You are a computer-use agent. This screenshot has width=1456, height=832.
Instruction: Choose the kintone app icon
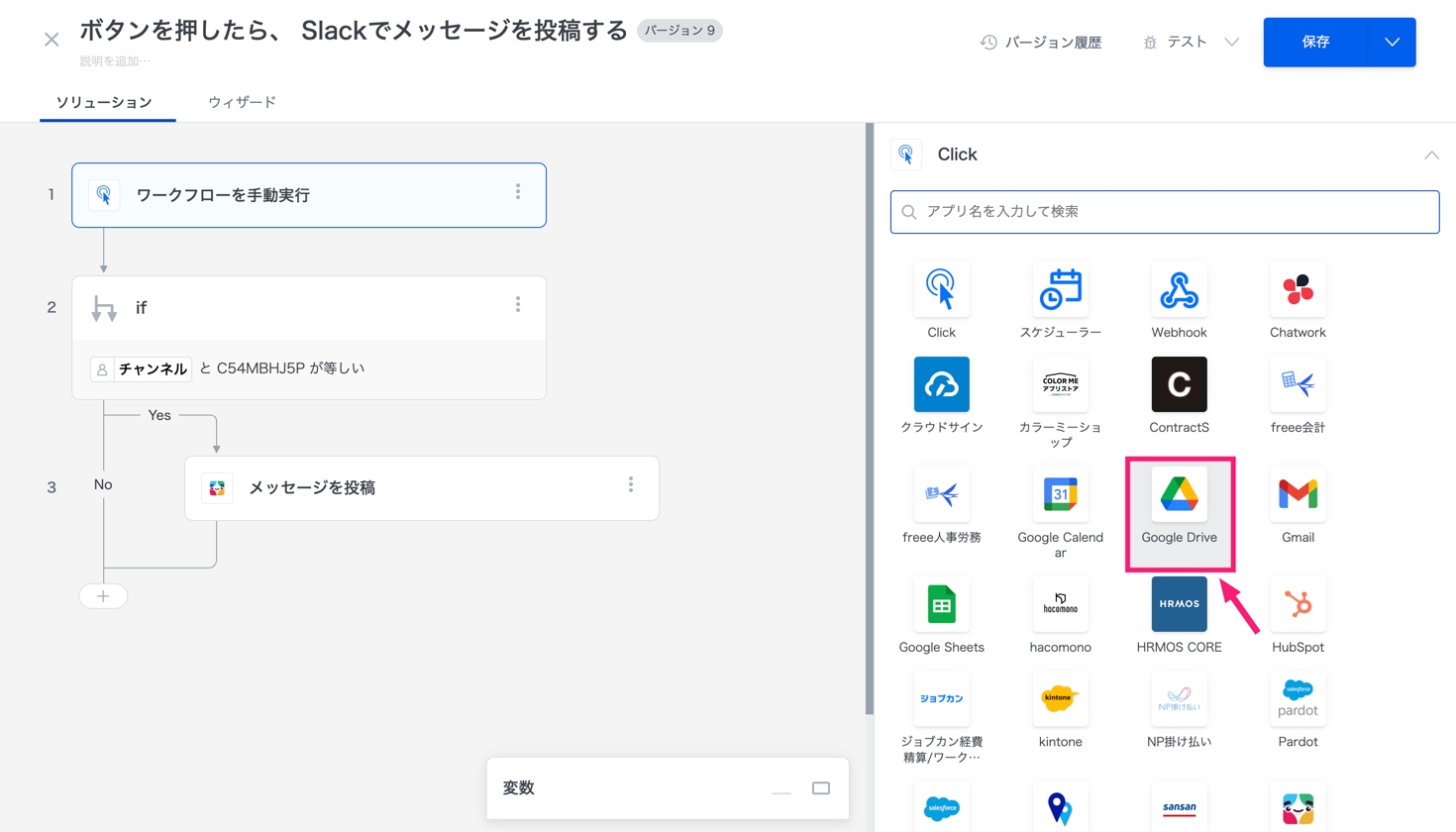click(1060, 699)
